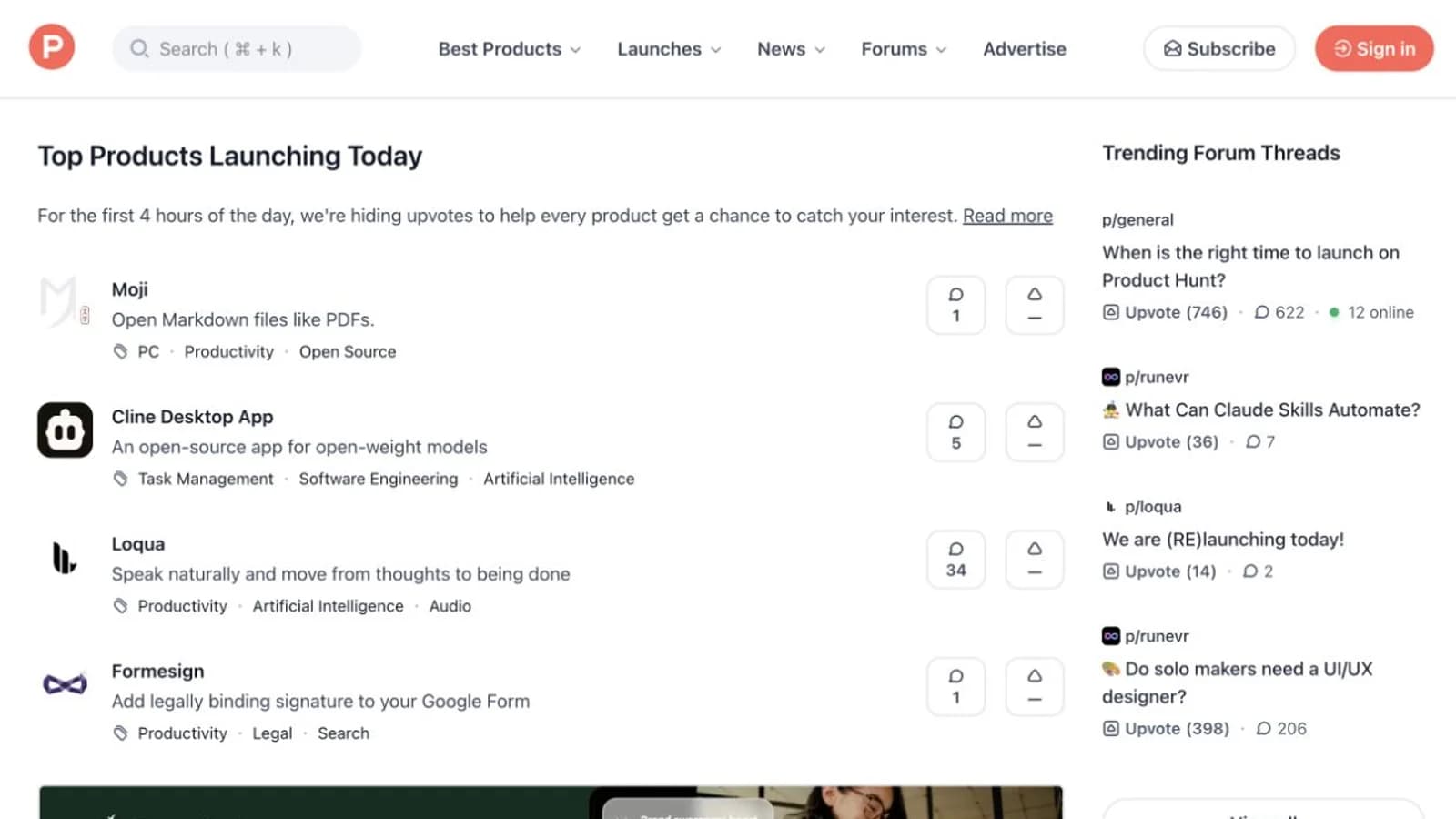Click the dark promotional banner image

tap(551, 803)
